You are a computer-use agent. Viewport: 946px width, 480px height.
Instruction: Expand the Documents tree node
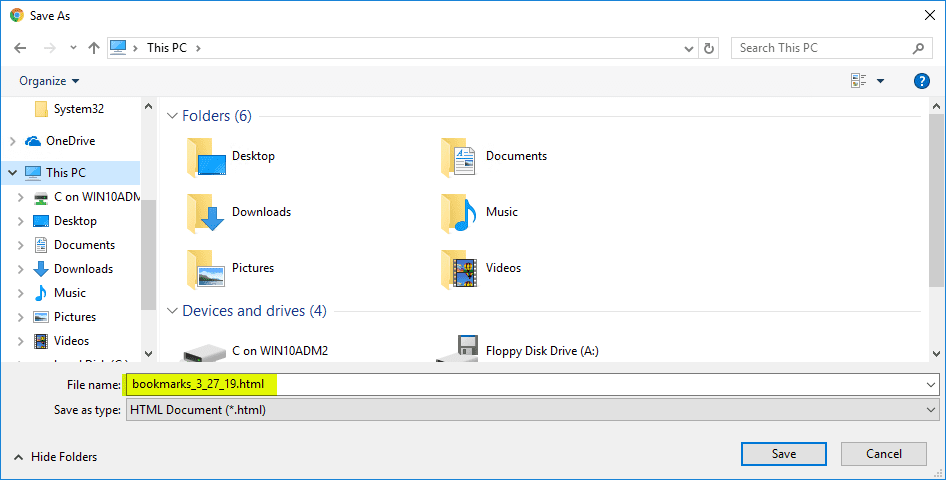[21, 245]
